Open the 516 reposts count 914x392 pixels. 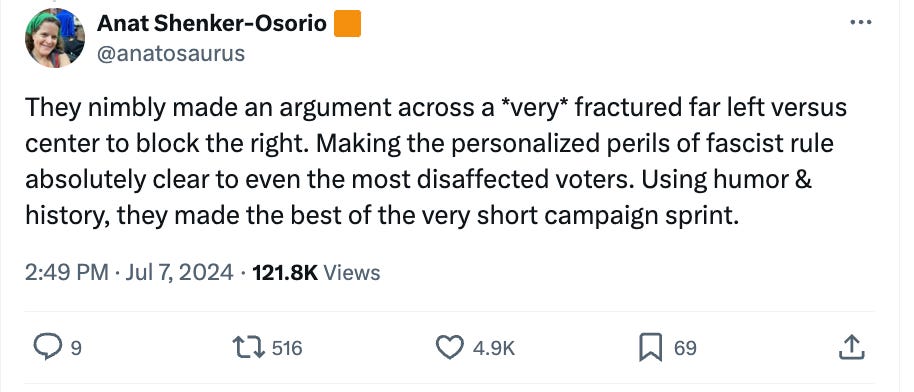coord(287,349)
